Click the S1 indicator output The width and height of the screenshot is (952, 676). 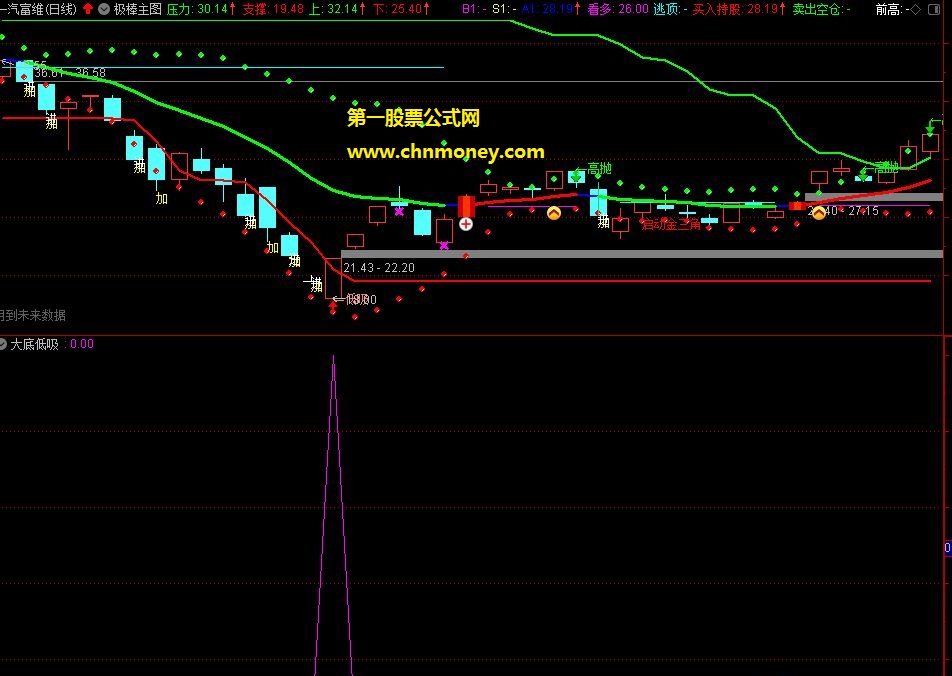click(504, 9)
